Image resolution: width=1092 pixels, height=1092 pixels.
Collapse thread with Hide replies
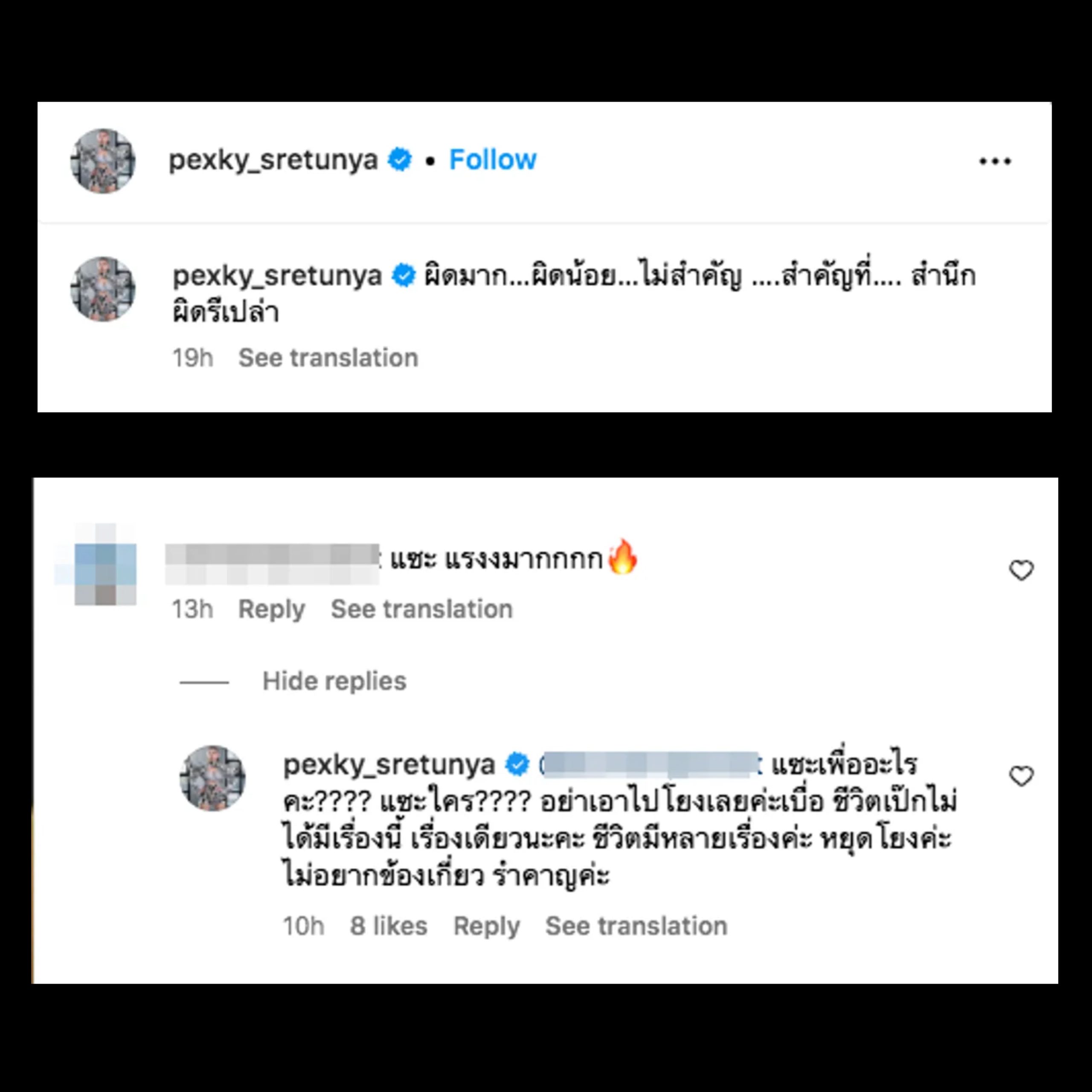pos(334,681)
